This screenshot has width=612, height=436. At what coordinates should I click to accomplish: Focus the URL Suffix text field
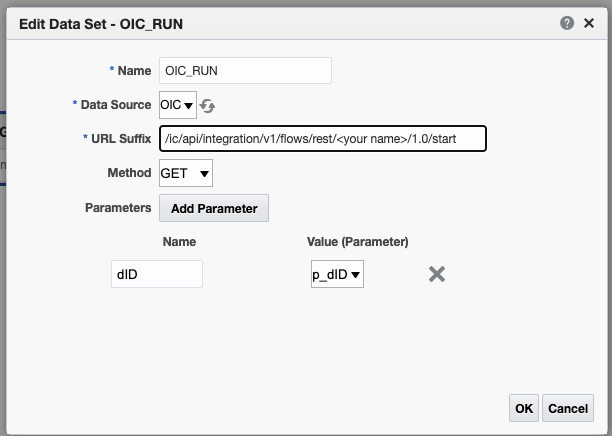[x=323, y=139]
